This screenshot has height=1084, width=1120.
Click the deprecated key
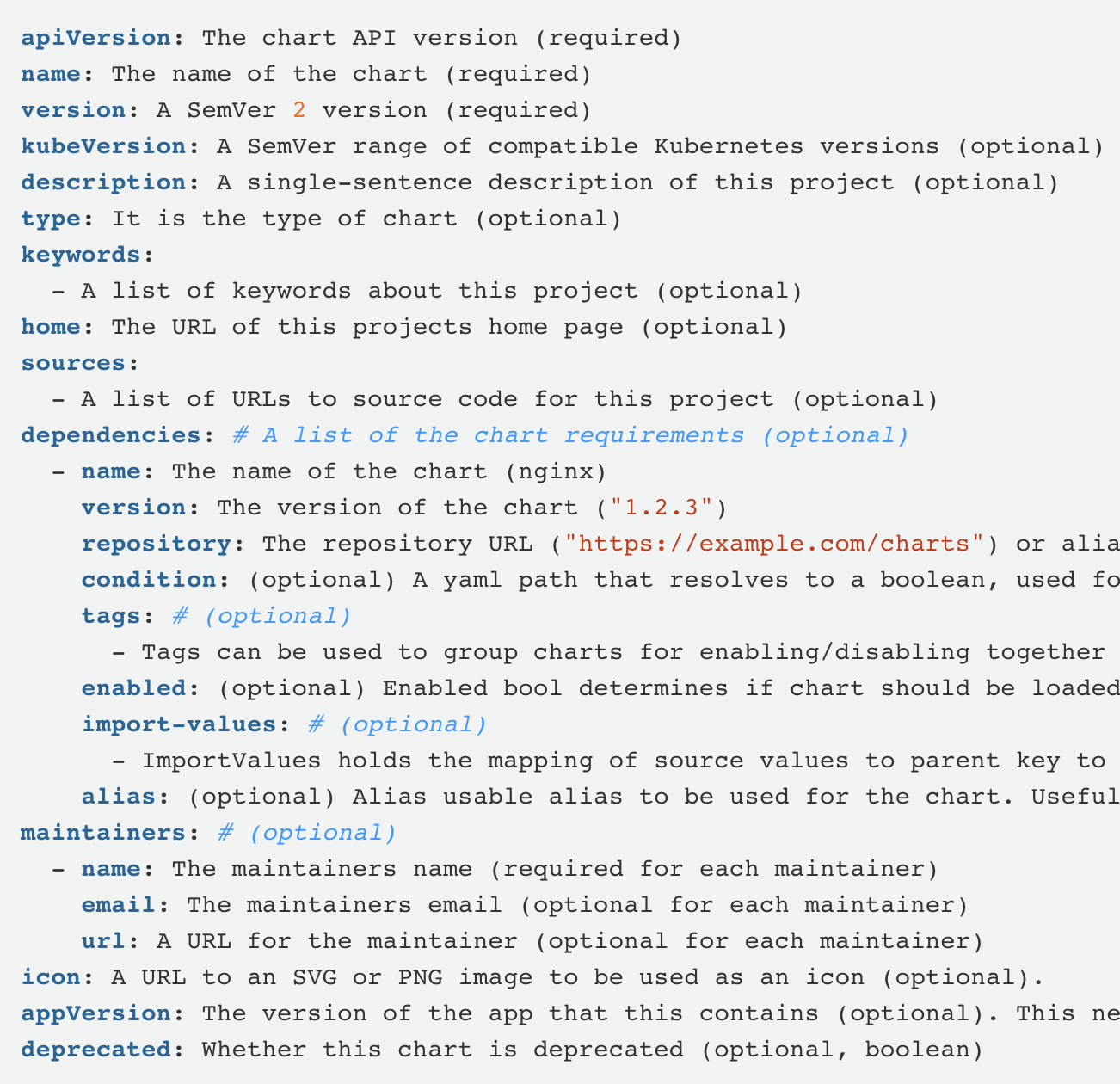pyautogui.click(x=95, y=1050)
